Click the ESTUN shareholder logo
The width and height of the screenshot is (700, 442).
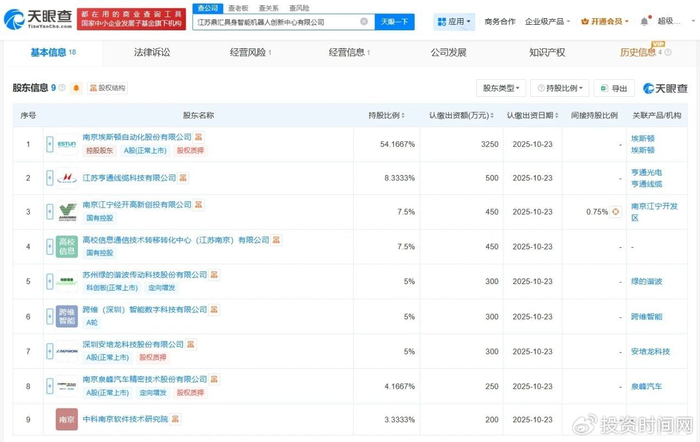(66, 144)
